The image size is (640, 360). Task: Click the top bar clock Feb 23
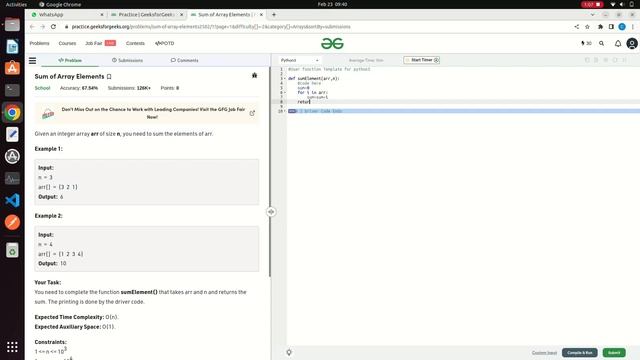coord(332,4)
